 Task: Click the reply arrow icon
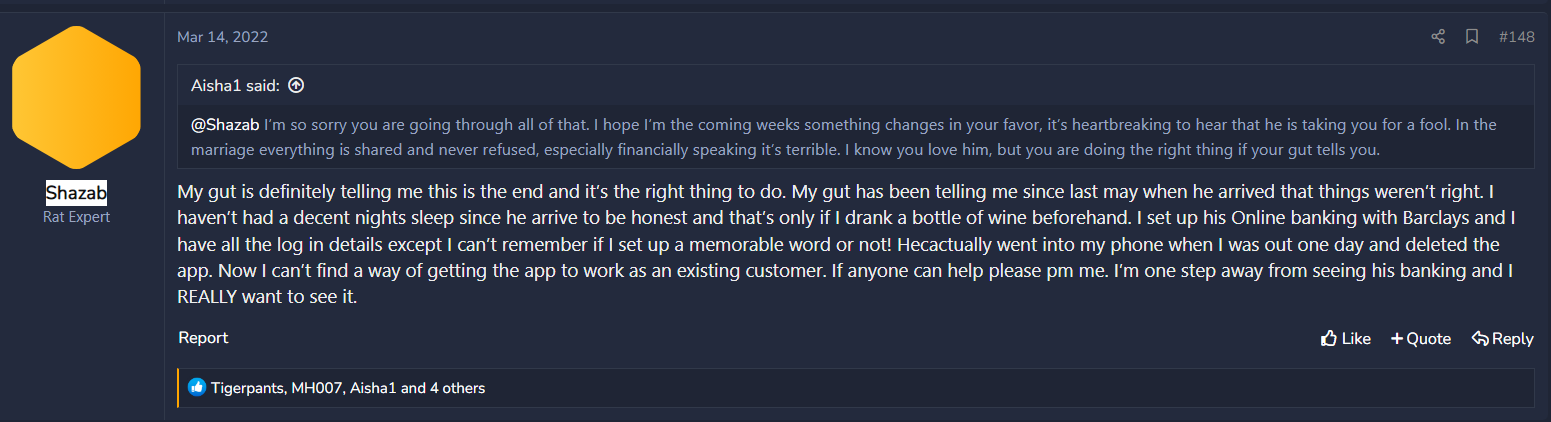pyautogui.click(x=1480, y=339)
